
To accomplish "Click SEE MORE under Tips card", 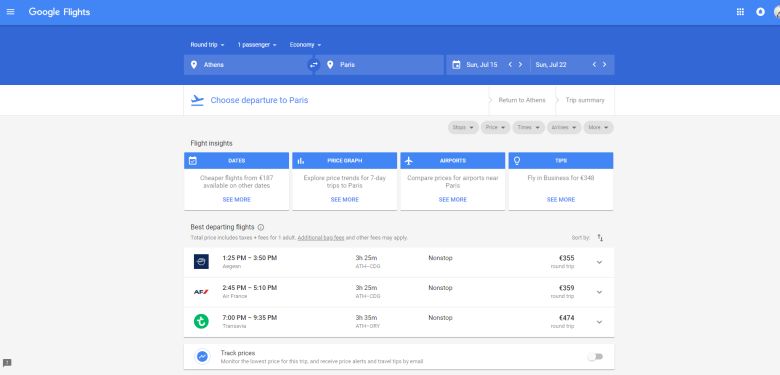I will (561, 199).
